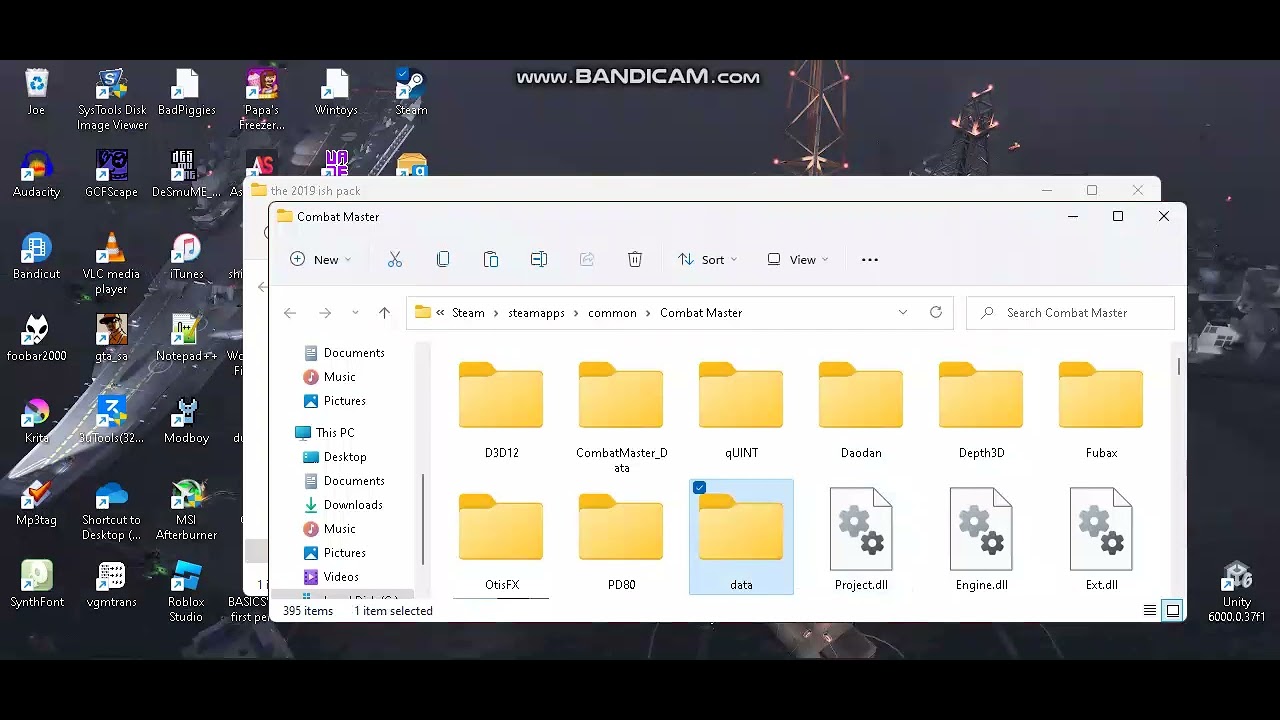The height and width of the screenshot is (720, 1280).
Task: Uncheck the data folder selection checkbox
Action: tap(699, 488)
